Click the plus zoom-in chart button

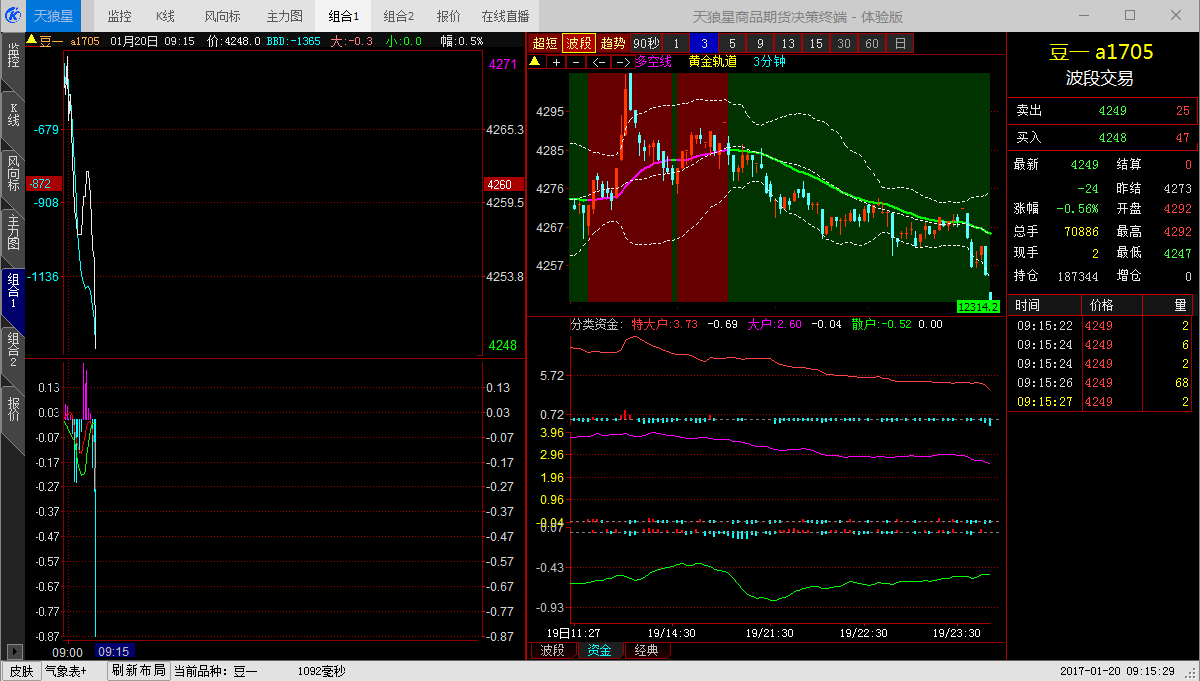click(x=556, y=61)
